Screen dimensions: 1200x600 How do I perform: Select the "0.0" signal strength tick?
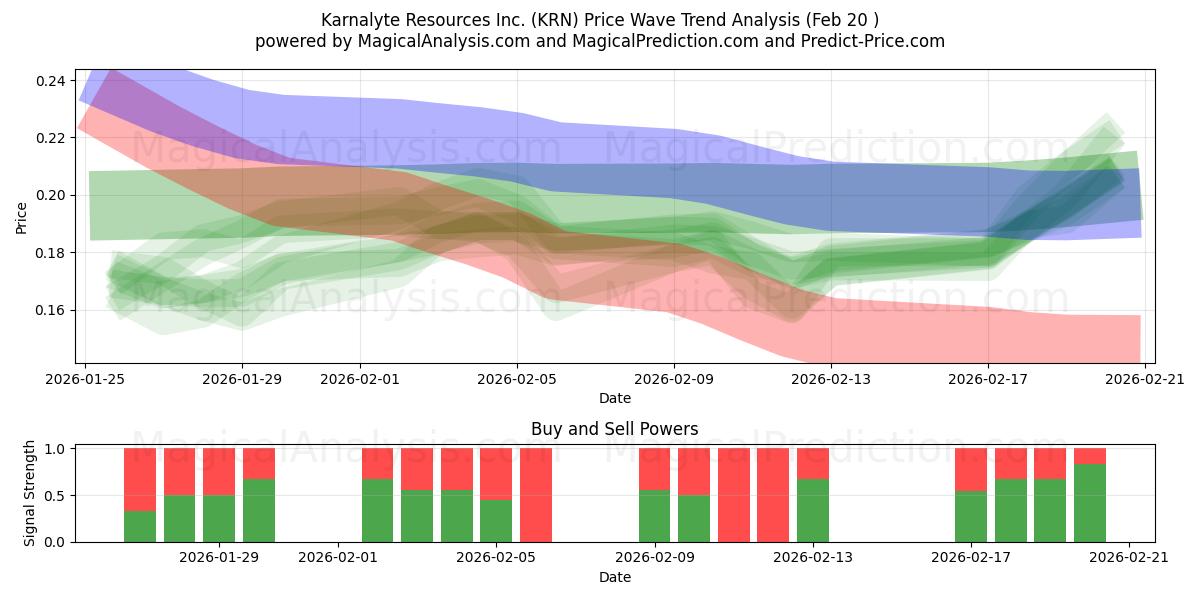coord(57,542)
